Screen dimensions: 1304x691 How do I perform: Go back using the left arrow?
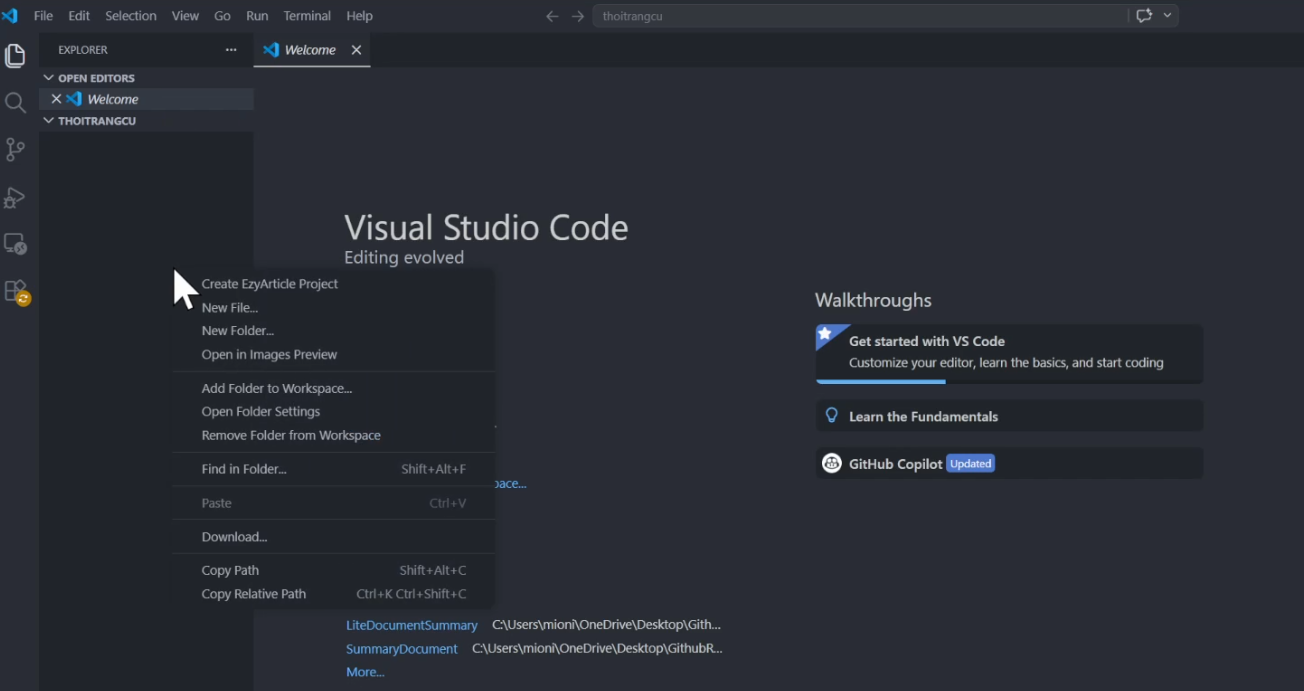click(552, 16)
